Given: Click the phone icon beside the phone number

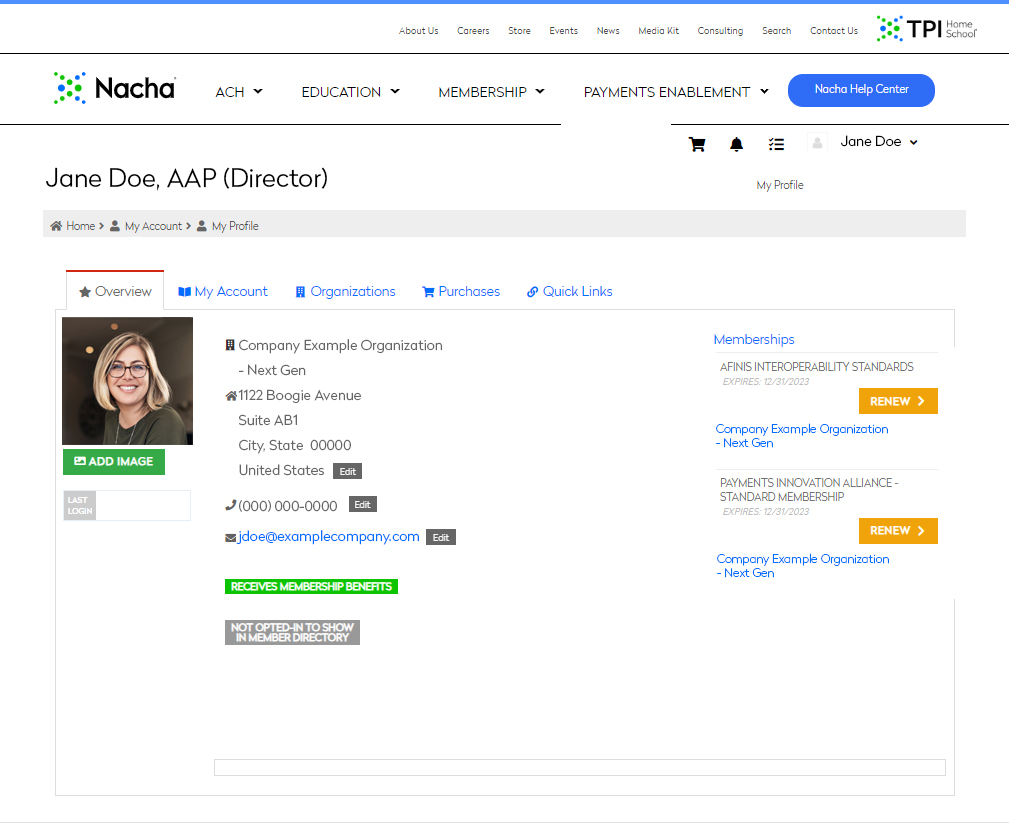Looking at the screenshot, I should click(x=230, y=506).
